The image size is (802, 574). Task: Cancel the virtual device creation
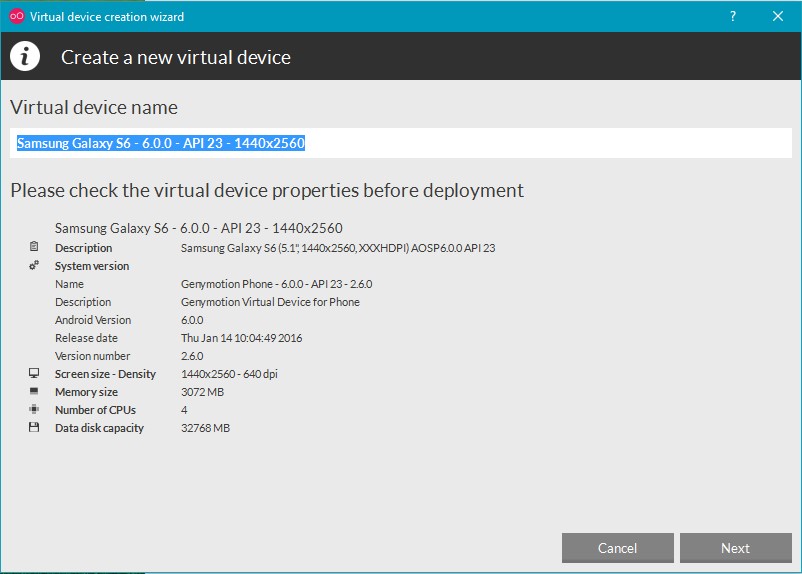(617, 548)
